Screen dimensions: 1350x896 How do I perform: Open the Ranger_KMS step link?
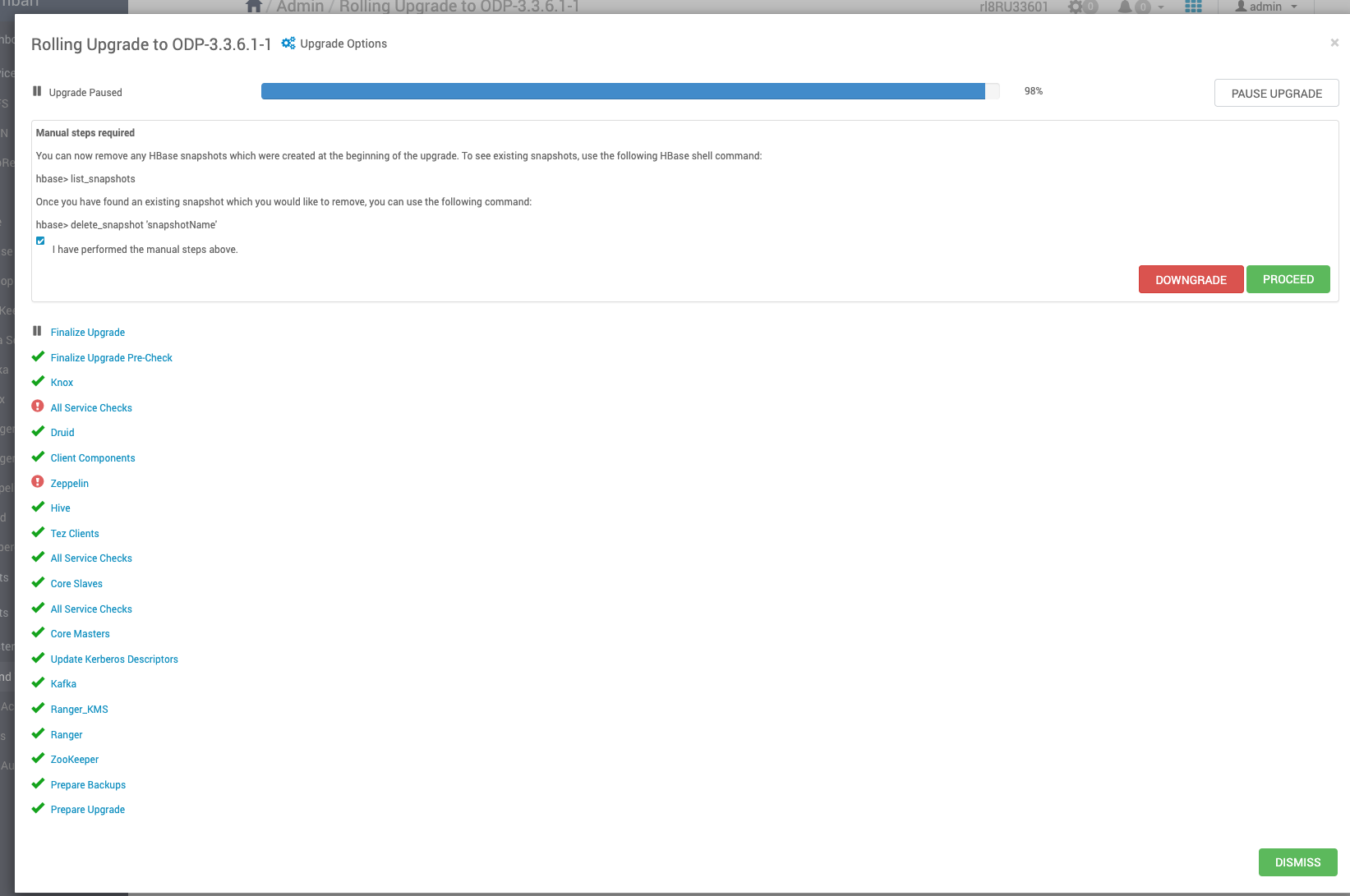point(80,710)
